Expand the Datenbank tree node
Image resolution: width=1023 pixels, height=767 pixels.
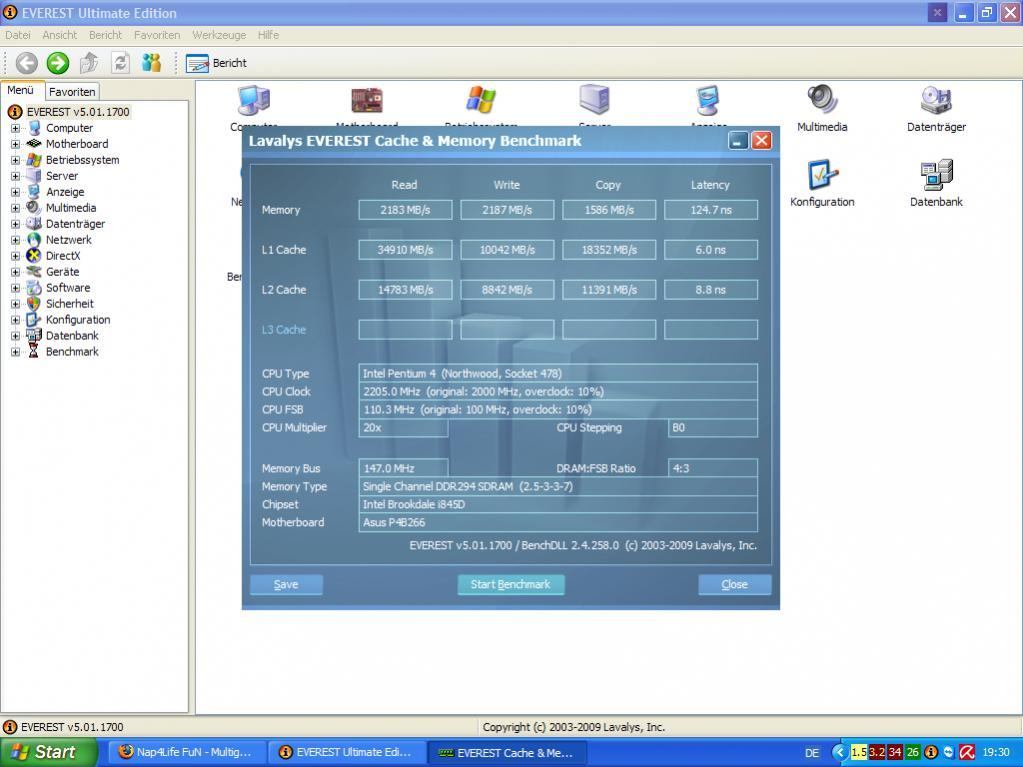point(15,335)
